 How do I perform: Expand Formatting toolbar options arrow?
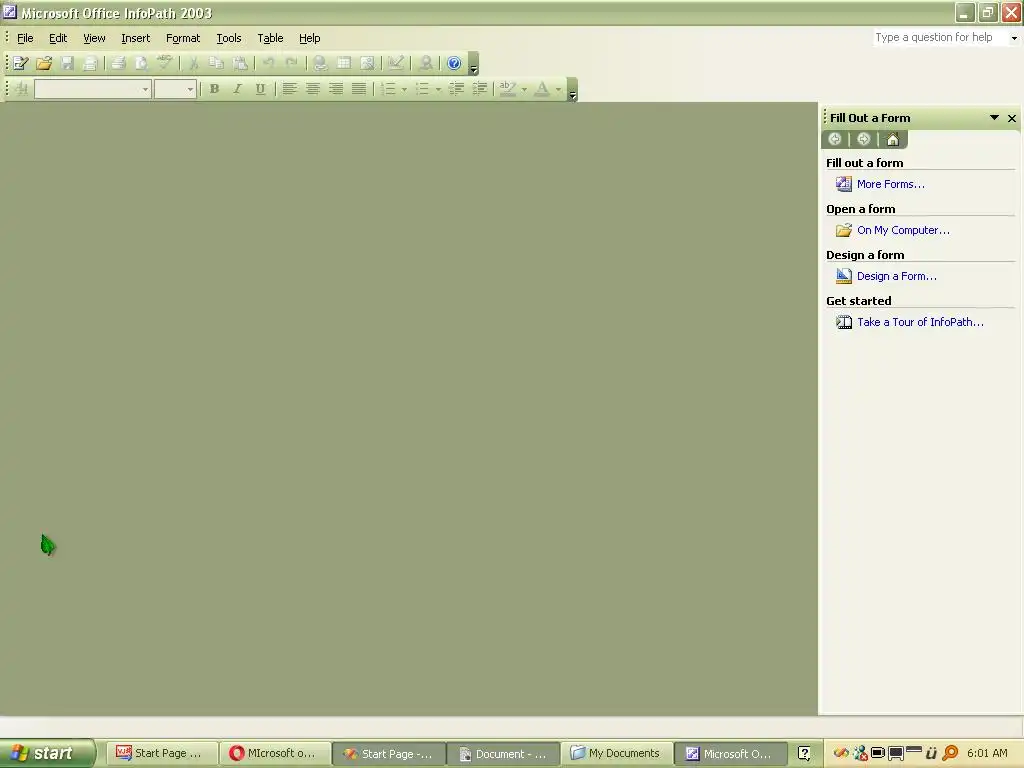point(573,89)
